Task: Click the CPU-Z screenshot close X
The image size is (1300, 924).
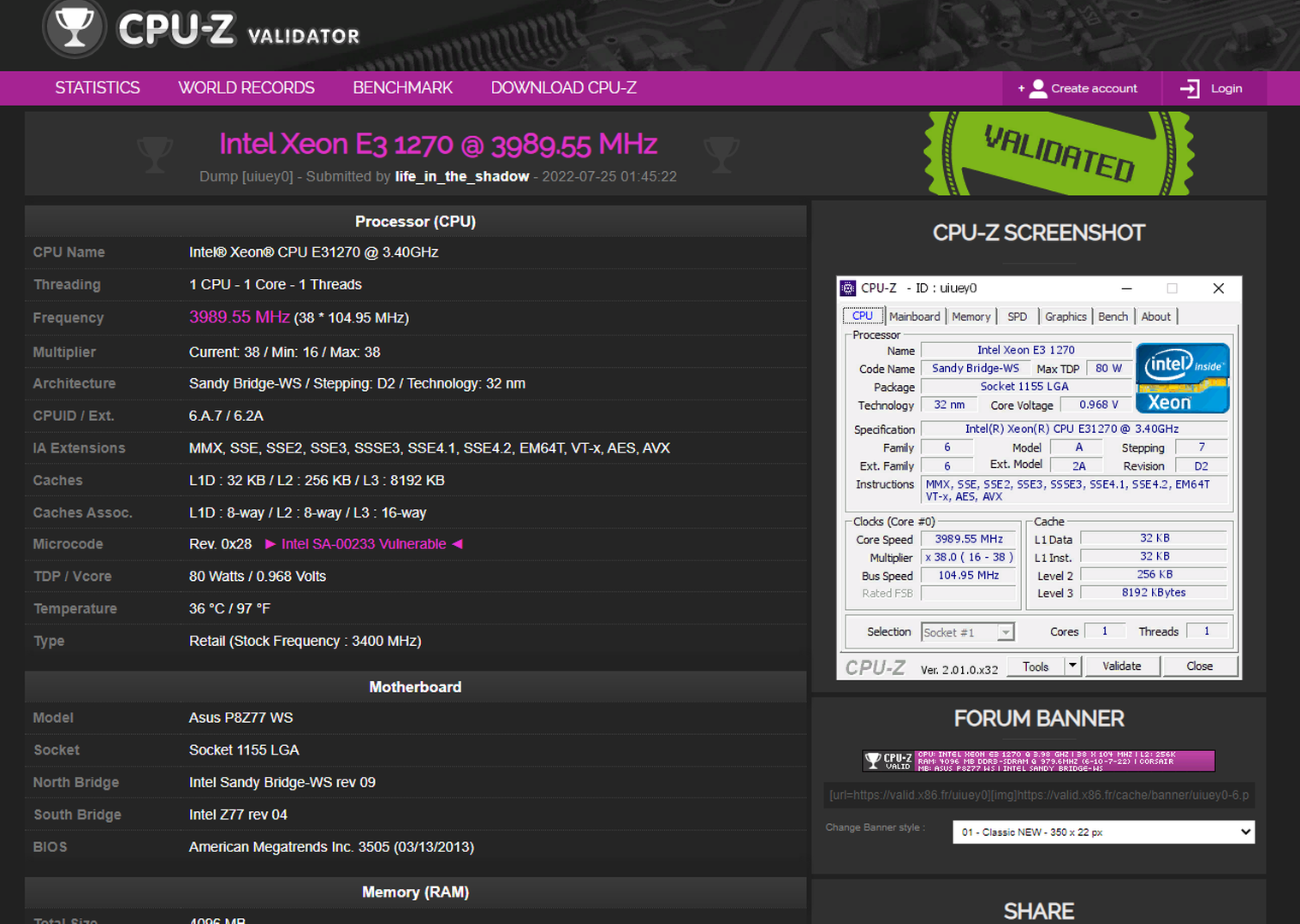Action: point(1218,288)
